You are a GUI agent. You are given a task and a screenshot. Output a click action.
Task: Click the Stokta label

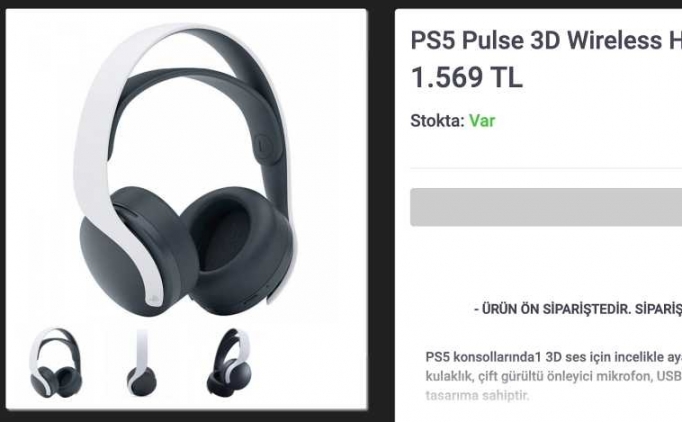[x=438, y=121]
